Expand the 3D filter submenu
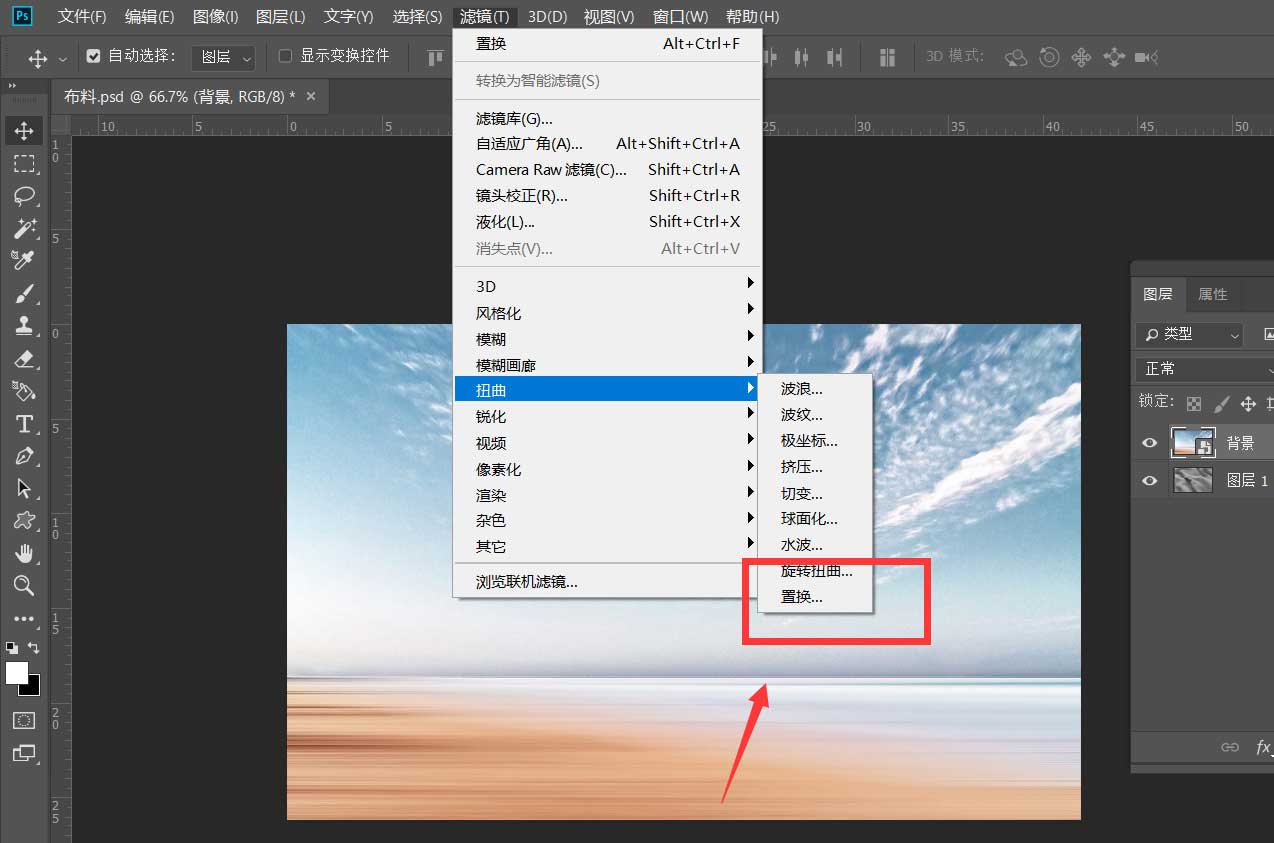This screenshot has height=843, width=1274. click(x=608, y=286)
